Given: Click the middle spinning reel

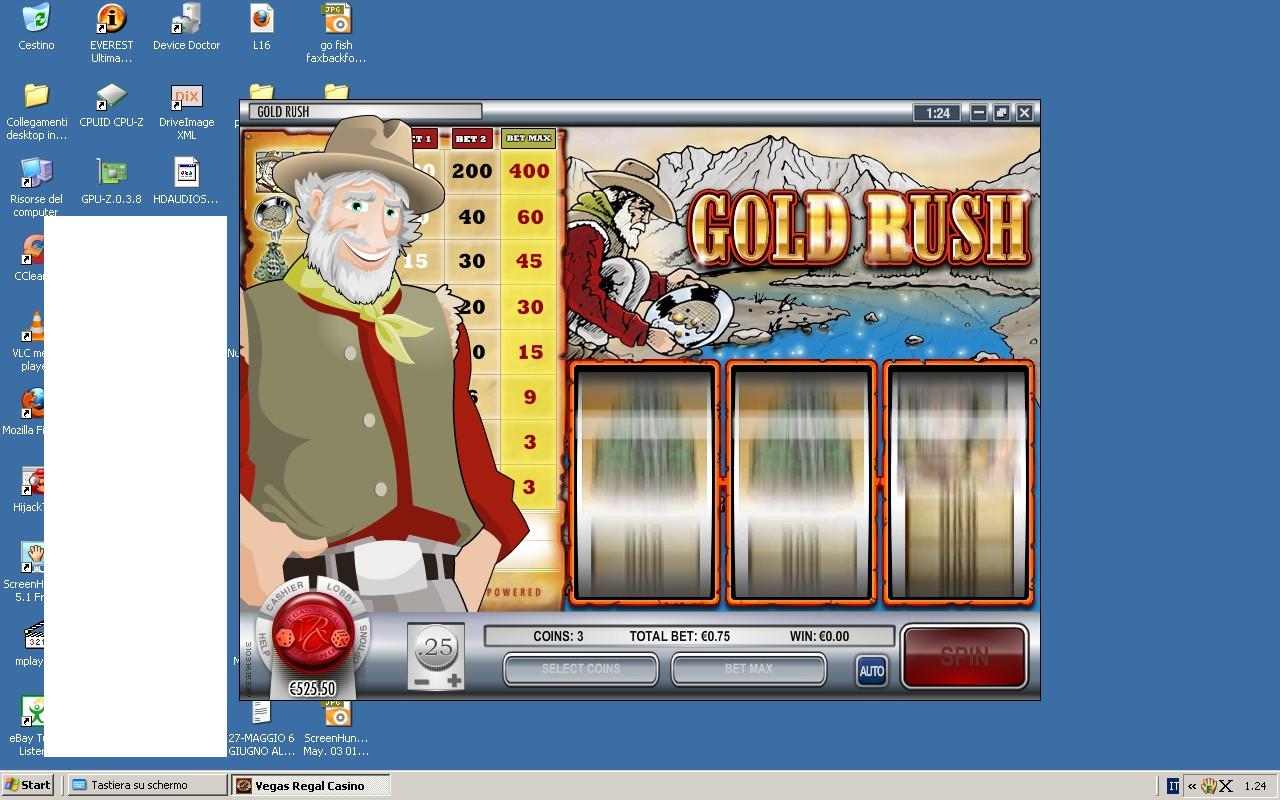Looking at the screenshot, I should [801, 484].
